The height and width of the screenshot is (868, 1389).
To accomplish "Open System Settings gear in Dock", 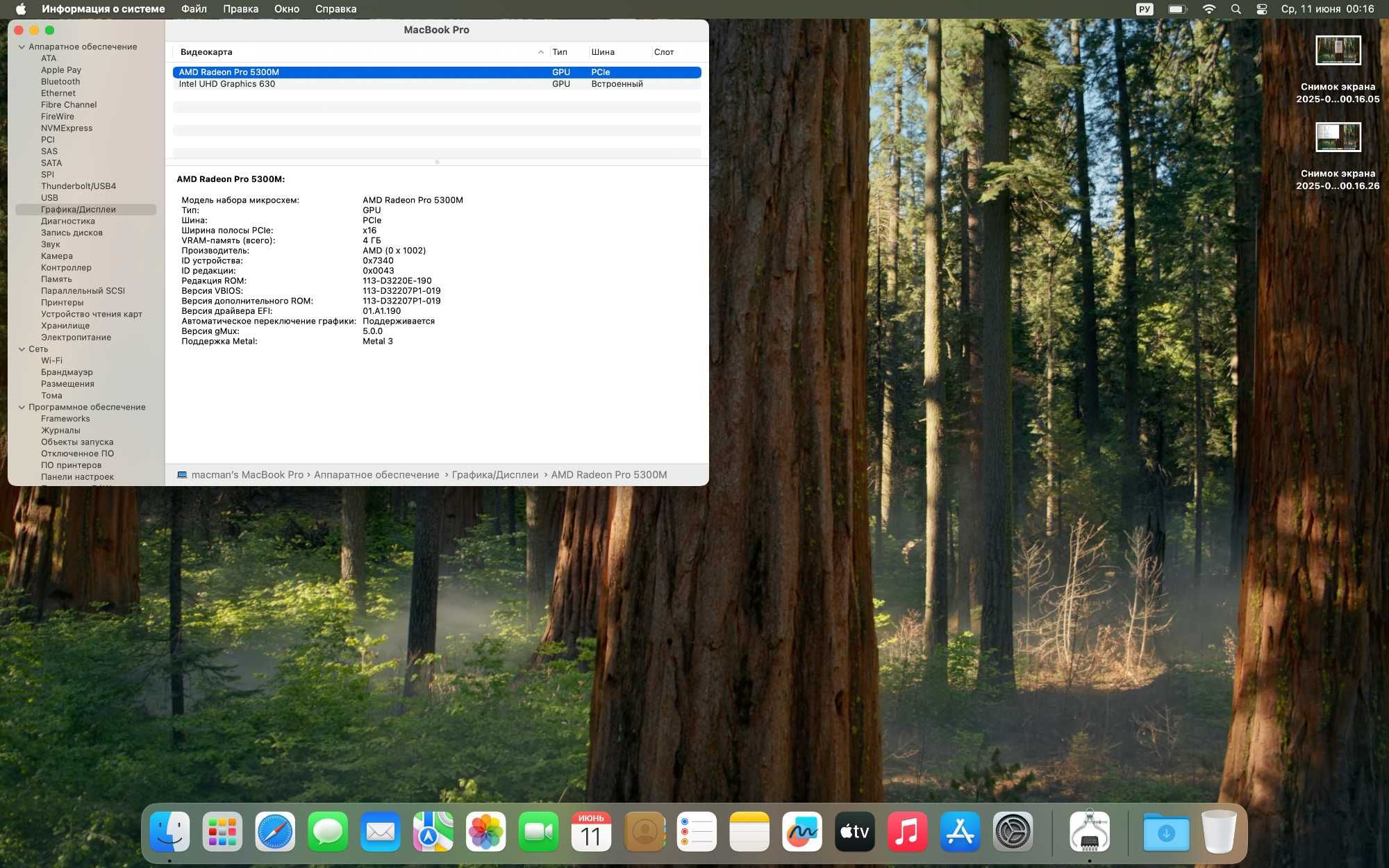I will pos(1013,831).
